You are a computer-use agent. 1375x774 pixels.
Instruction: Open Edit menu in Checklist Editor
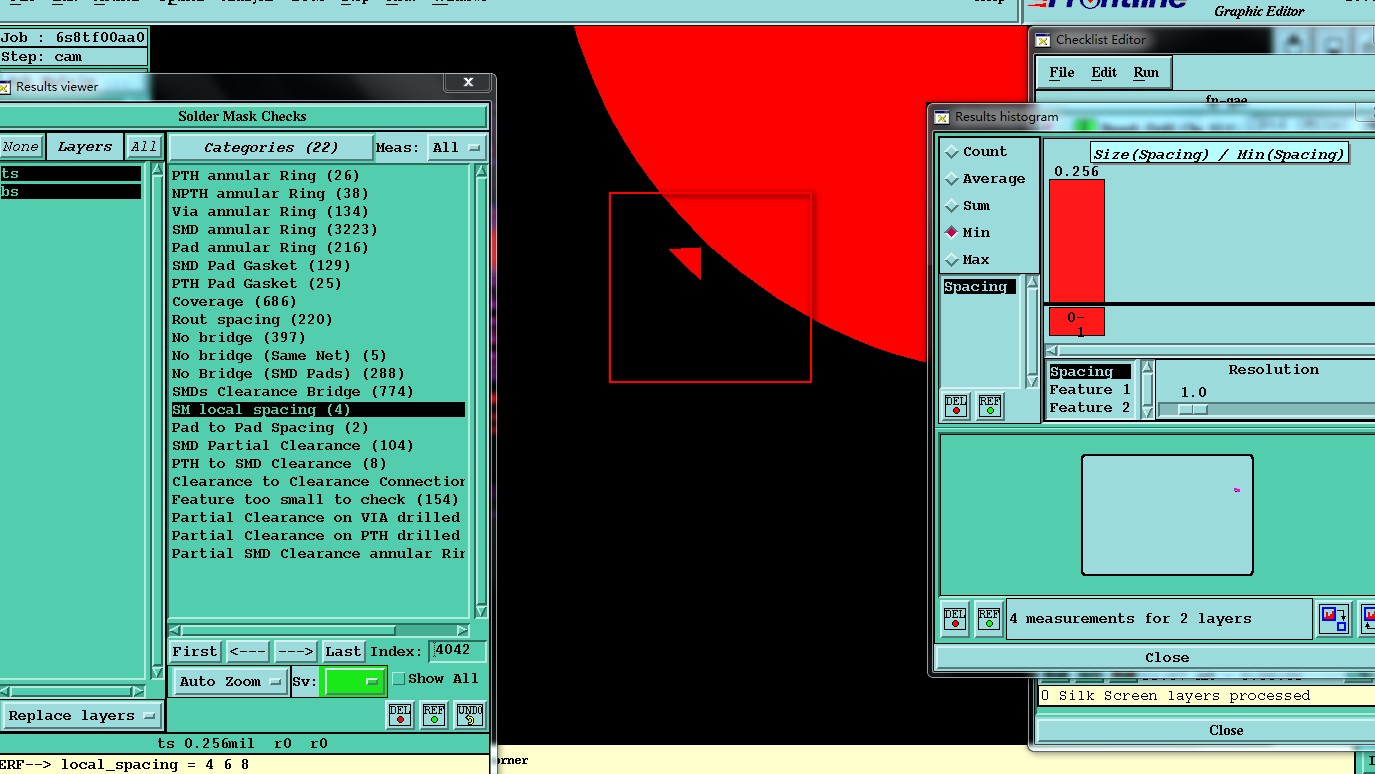(x=1104, y=73)
